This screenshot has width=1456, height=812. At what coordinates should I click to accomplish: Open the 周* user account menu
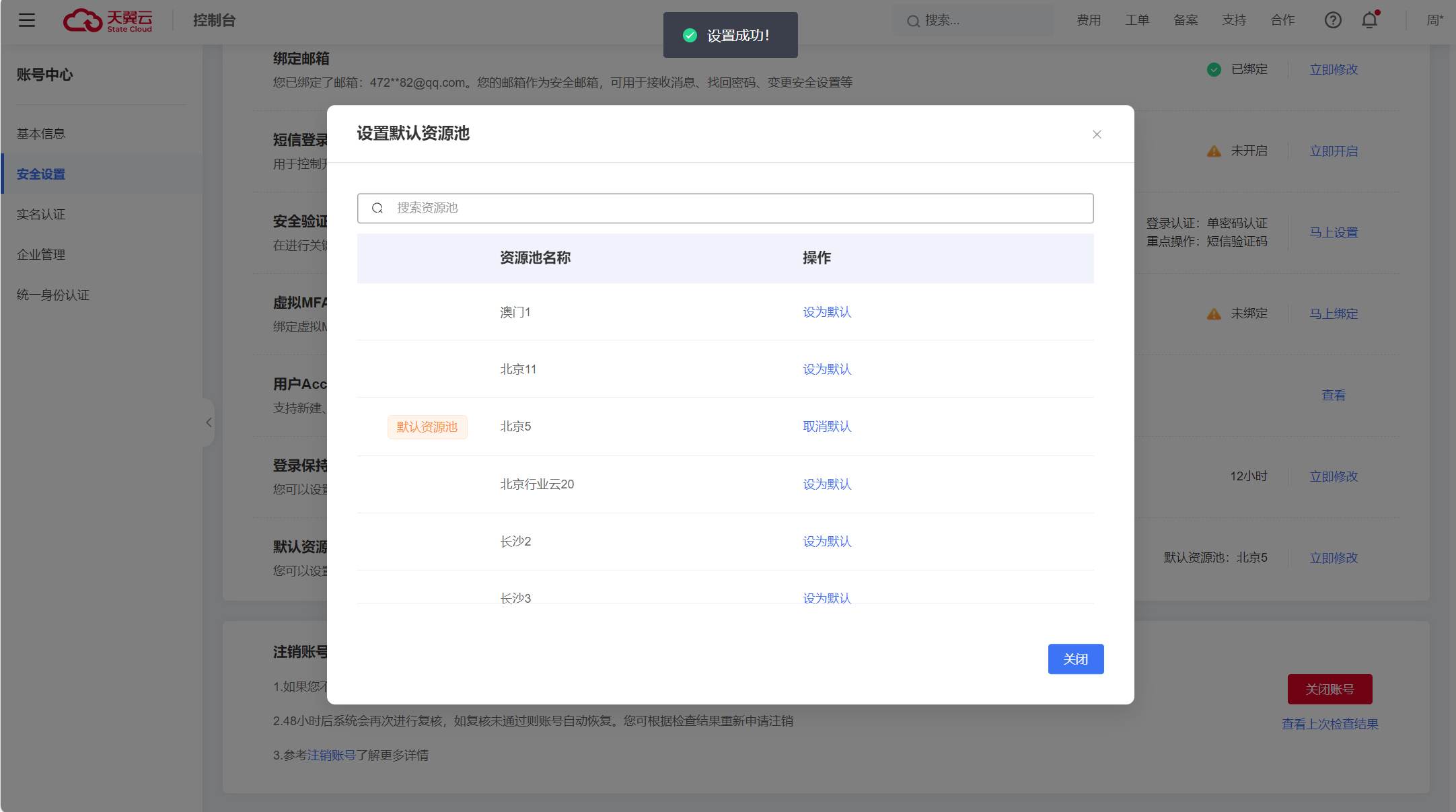(x=1435, y=20)
